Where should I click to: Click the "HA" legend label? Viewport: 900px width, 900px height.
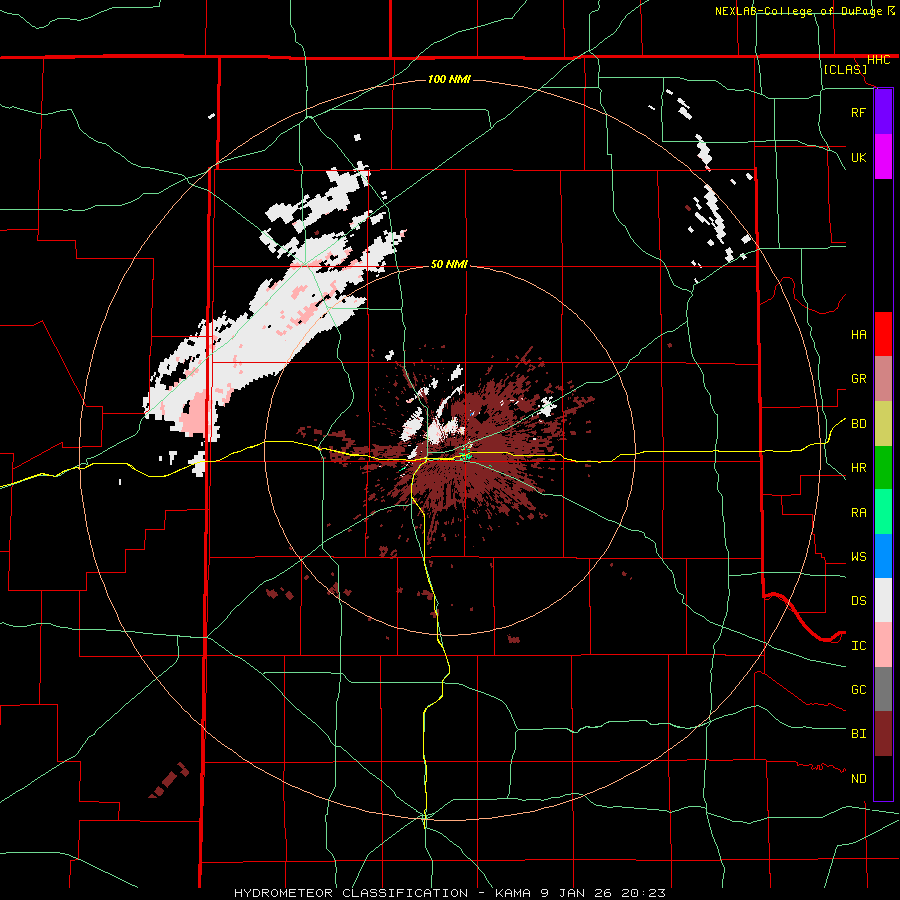click(858, 335)
